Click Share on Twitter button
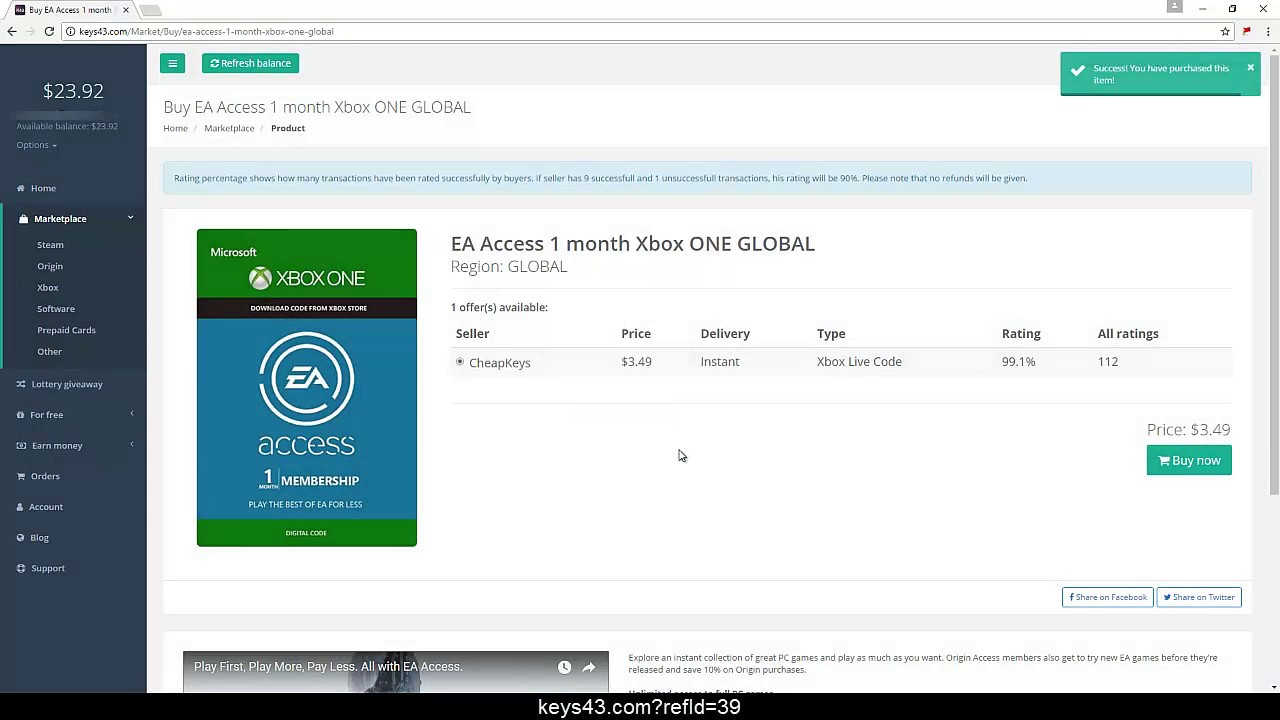This screenshot has height=720, width=1280. coord(1199,597)
